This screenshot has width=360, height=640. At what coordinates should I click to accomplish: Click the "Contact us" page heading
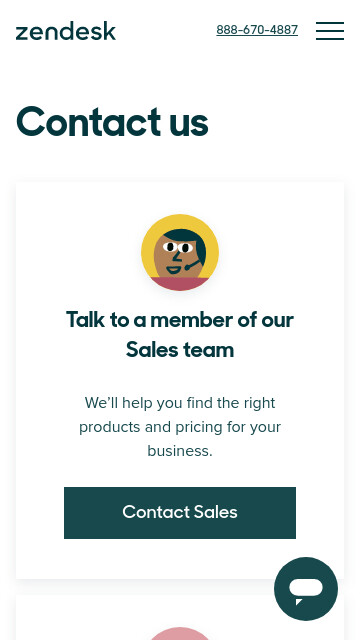click(112, 122)
